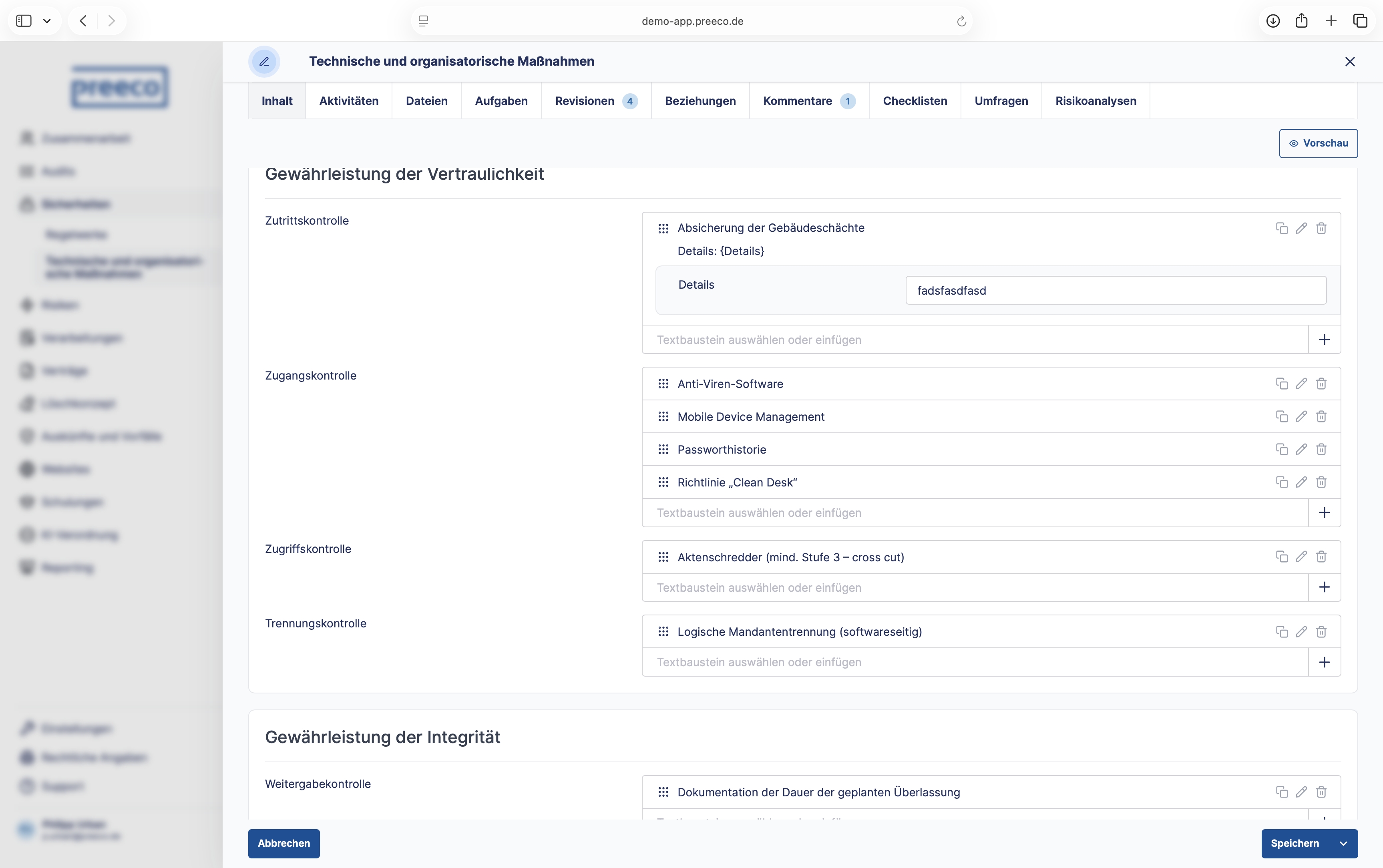Open the Speichern dropdown arrow
Image resolution: width=1383 pixels, height=868 pixels.
[x=1343, y=843]
